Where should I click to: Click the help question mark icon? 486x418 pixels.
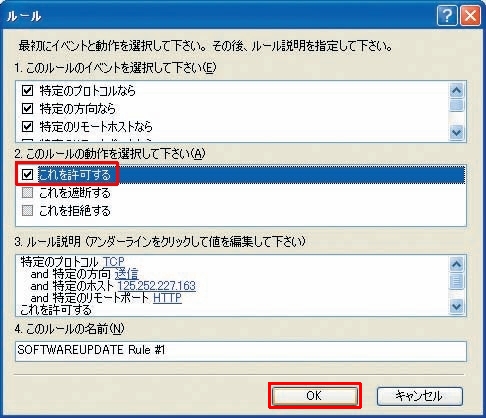447,16
